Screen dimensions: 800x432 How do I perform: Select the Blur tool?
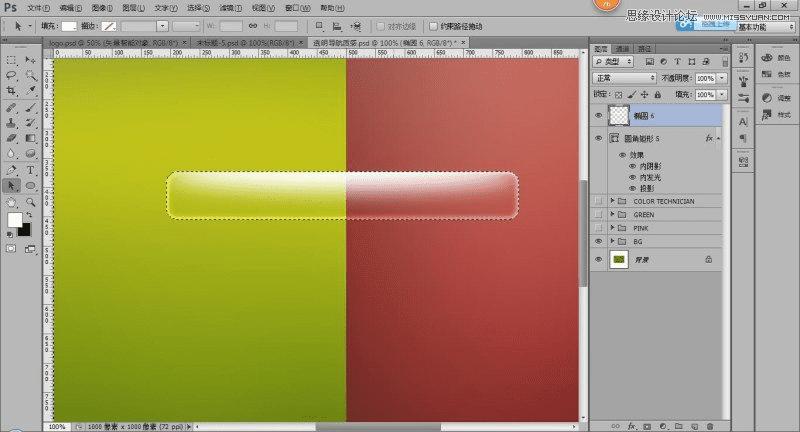tap(11, 154)
